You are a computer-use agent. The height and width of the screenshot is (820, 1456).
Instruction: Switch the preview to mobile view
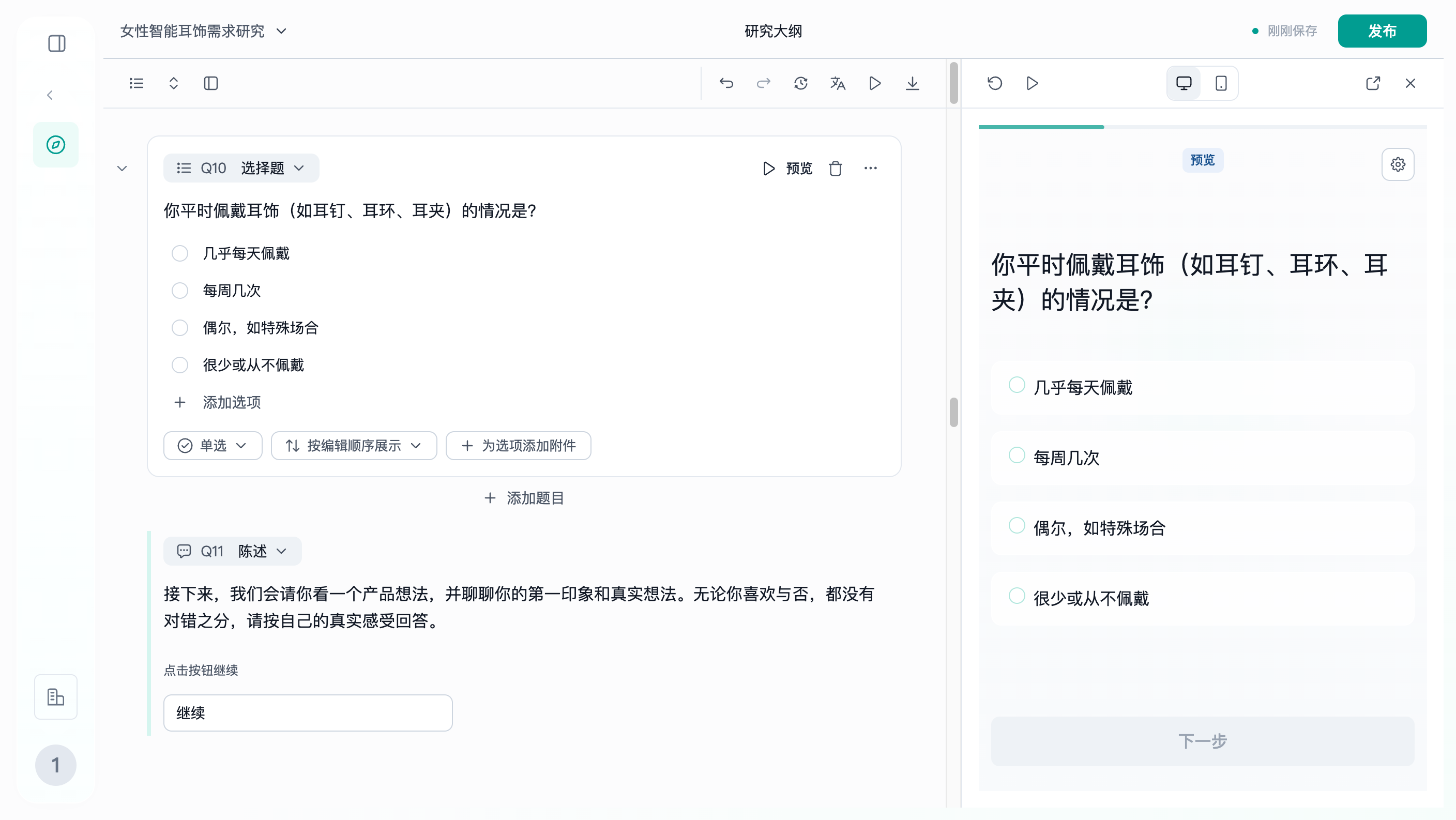coord(1221,84)
